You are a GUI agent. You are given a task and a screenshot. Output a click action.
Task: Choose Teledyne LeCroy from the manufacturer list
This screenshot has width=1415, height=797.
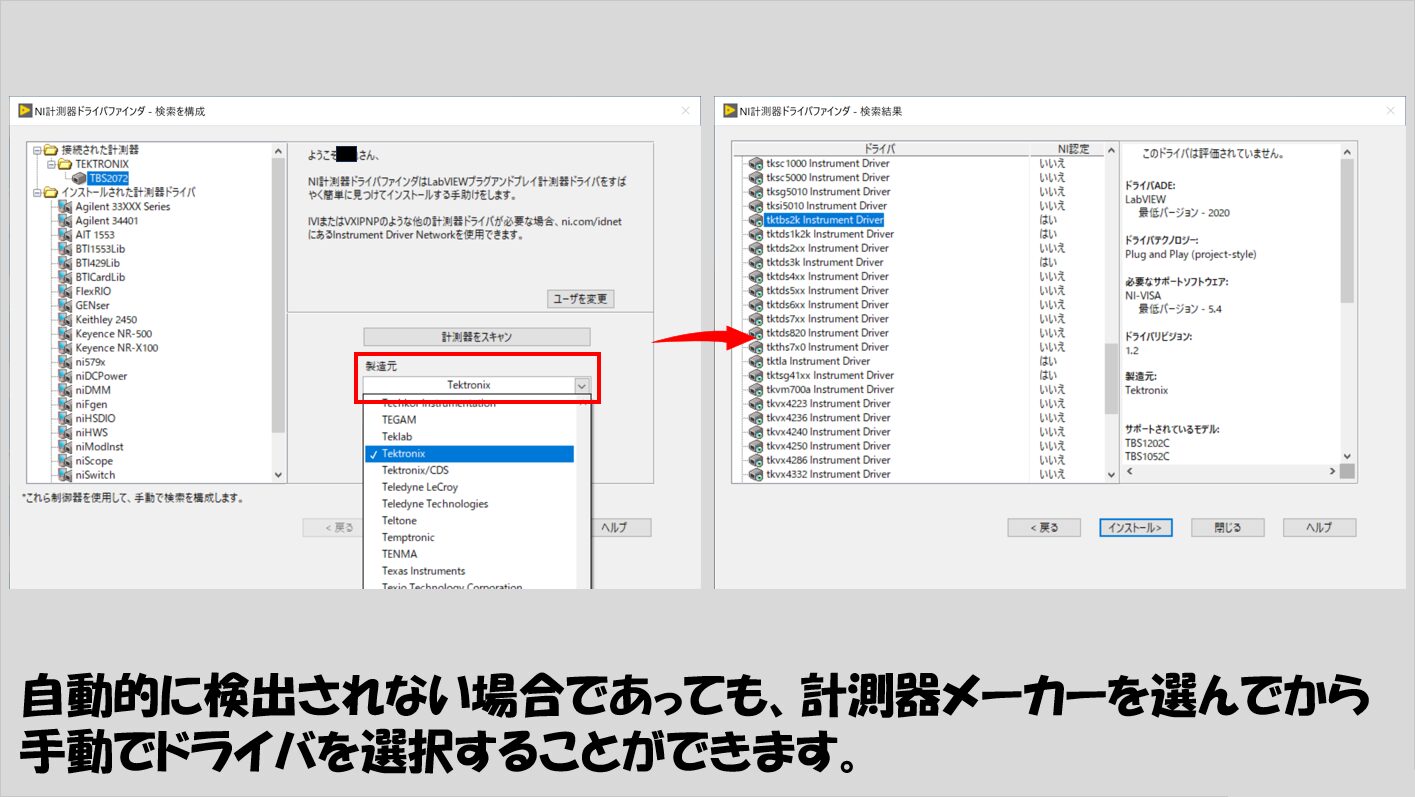click(420, 487)
